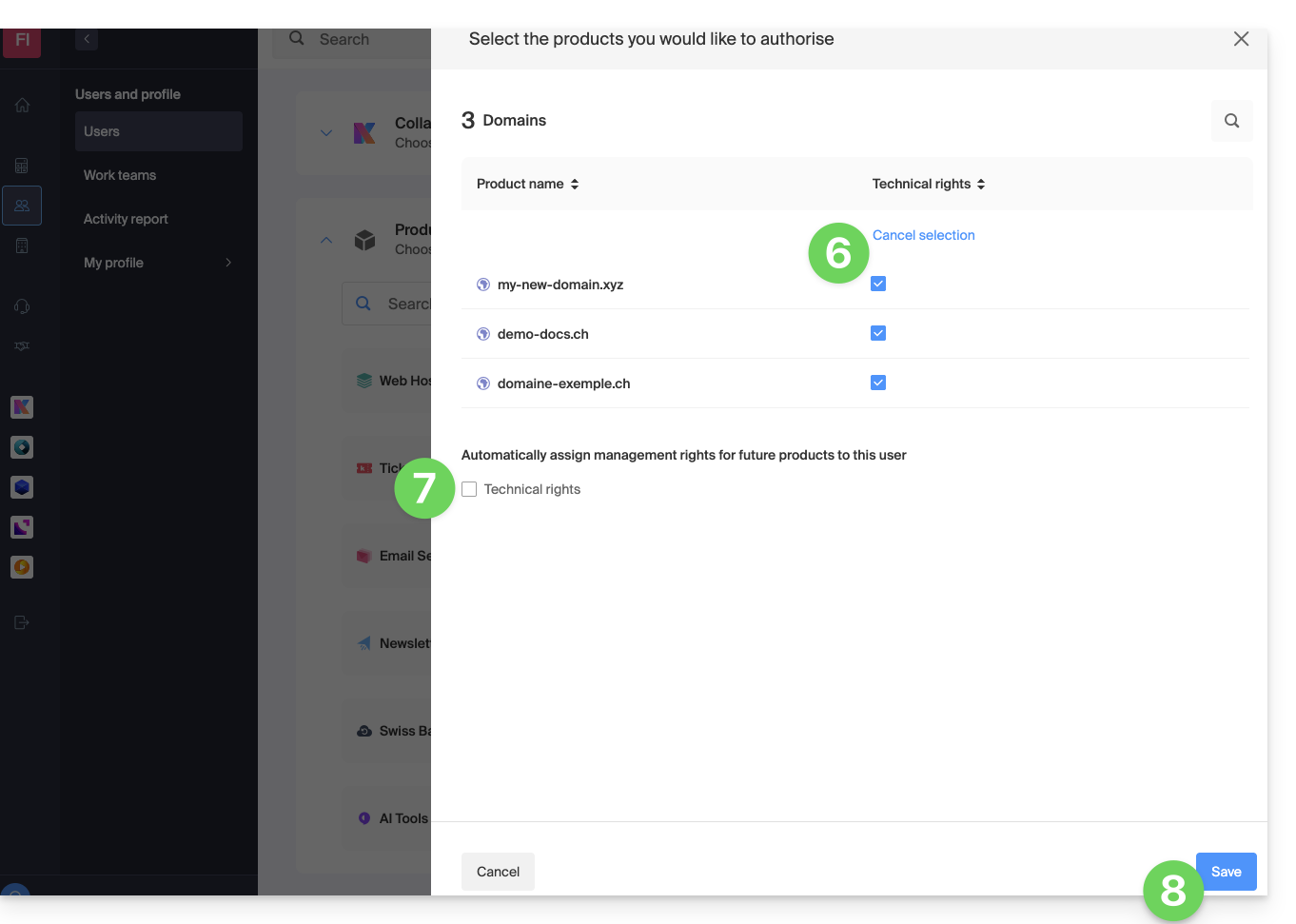The image size is (1296, 924).
Task: Sort by Technical rights column
Action: 928,184
